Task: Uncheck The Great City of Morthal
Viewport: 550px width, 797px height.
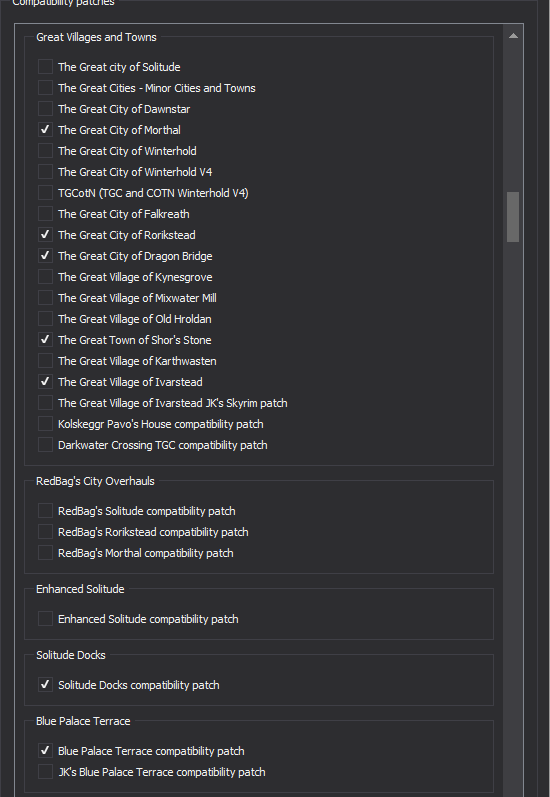Action: point(45,130)
